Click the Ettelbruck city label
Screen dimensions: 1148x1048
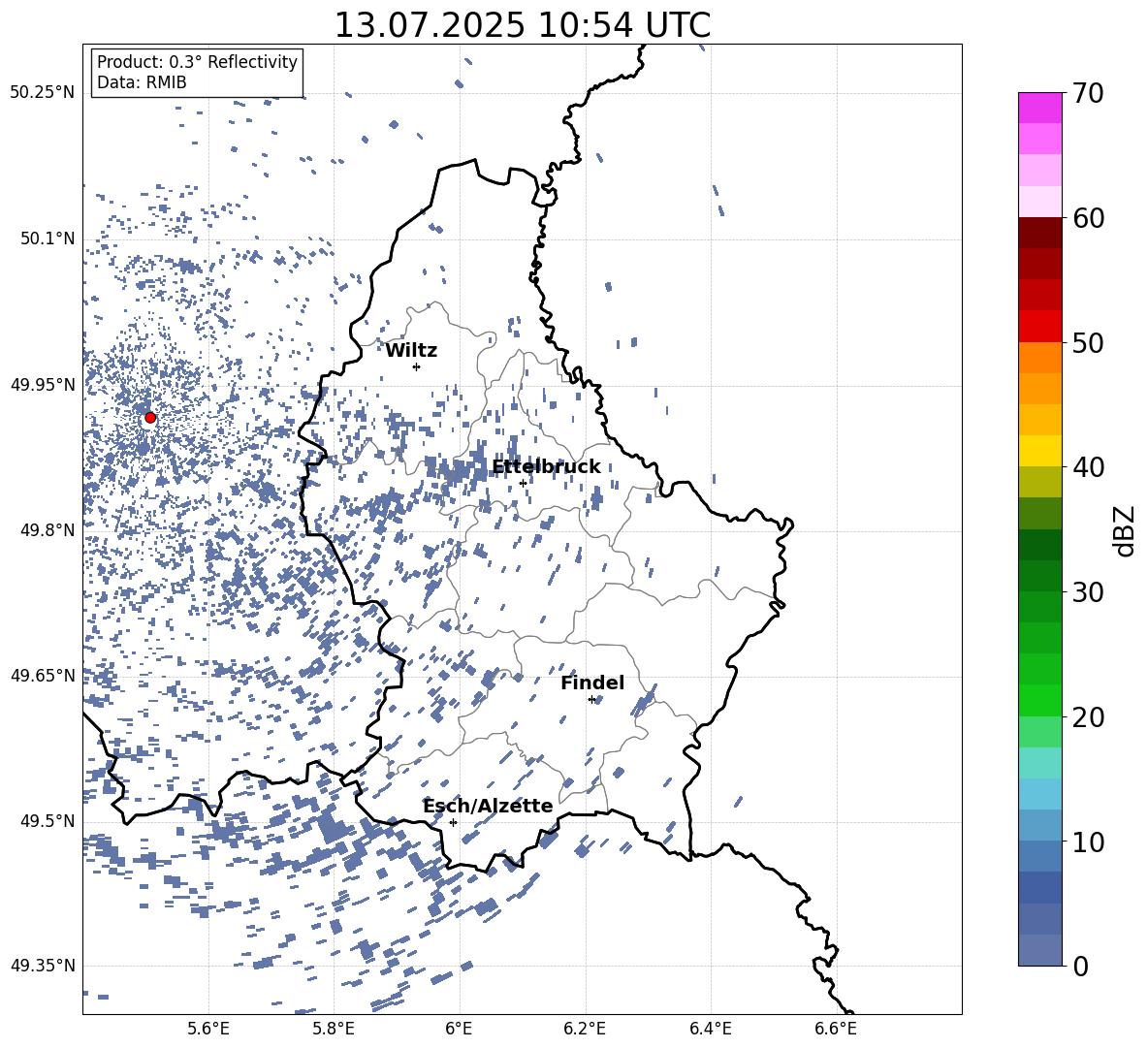tap(546, 467)
